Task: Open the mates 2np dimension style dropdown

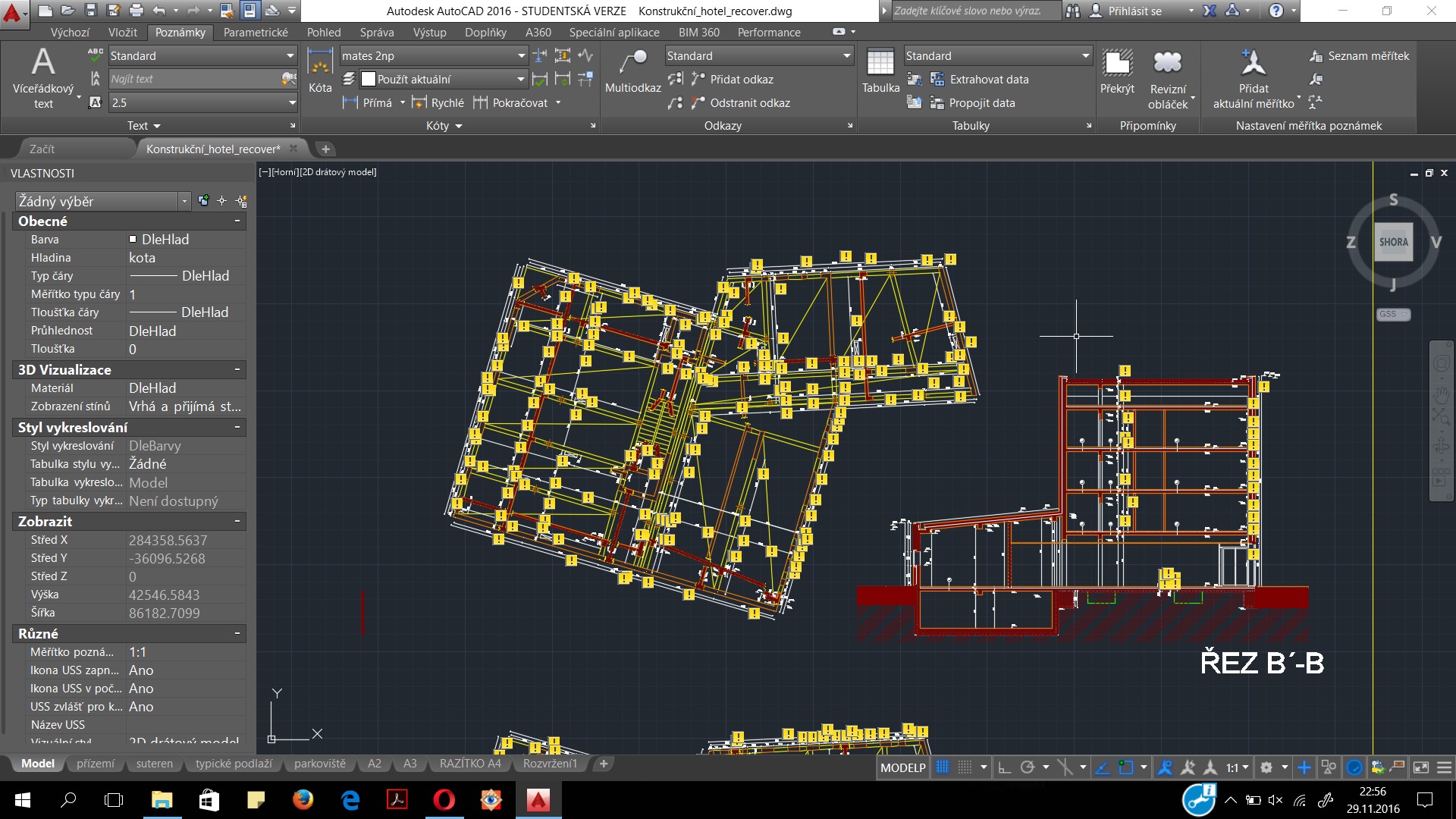Action: point(521,56)
